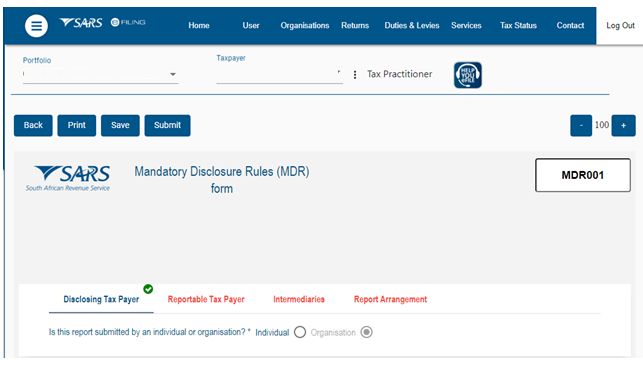This screenshot has width=643, height=367.
Task: Click the Mandatory Disclosure Rules (MDR) form heading
Action: point(222,180)
